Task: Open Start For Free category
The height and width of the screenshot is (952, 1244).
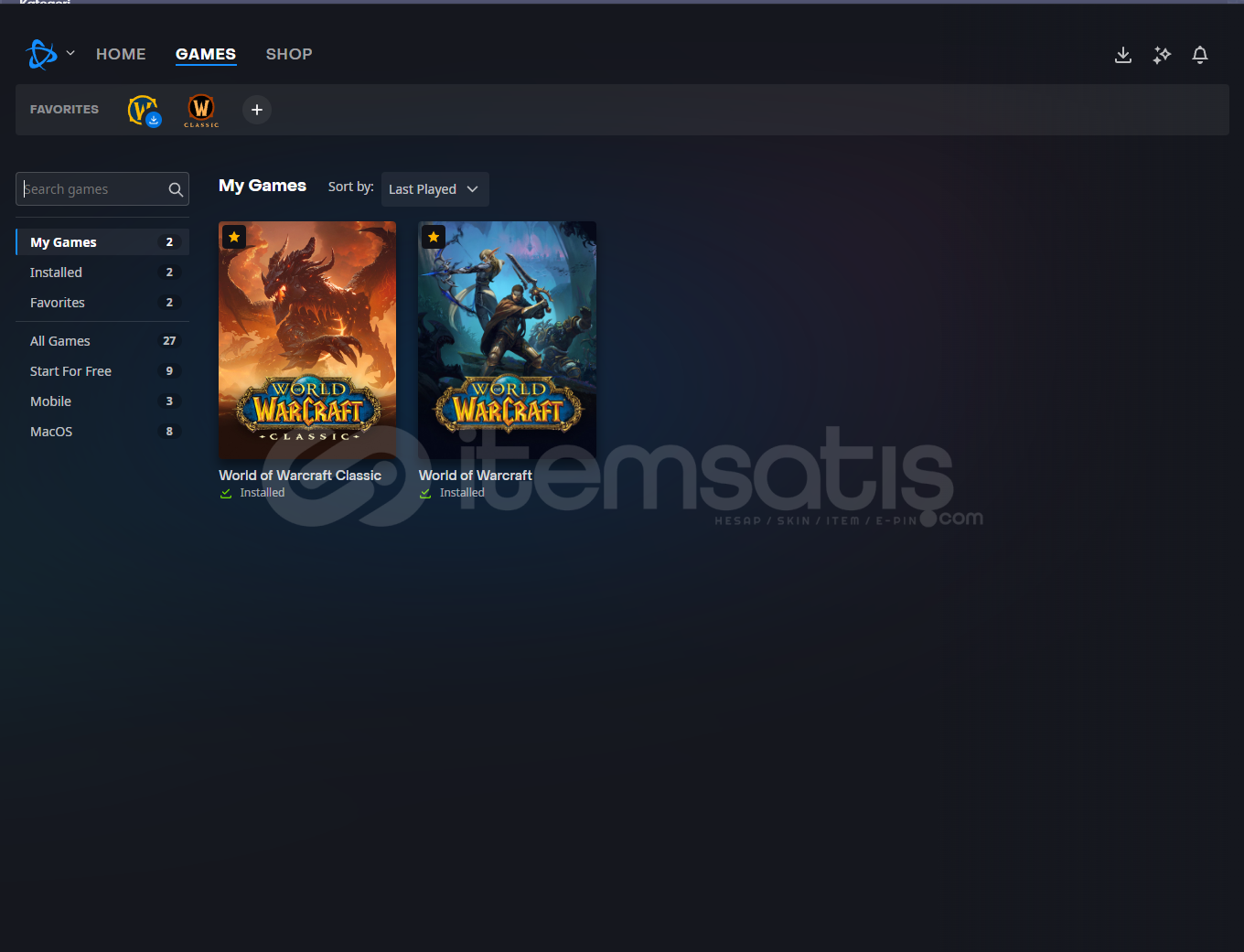Action: click(102, 371)
